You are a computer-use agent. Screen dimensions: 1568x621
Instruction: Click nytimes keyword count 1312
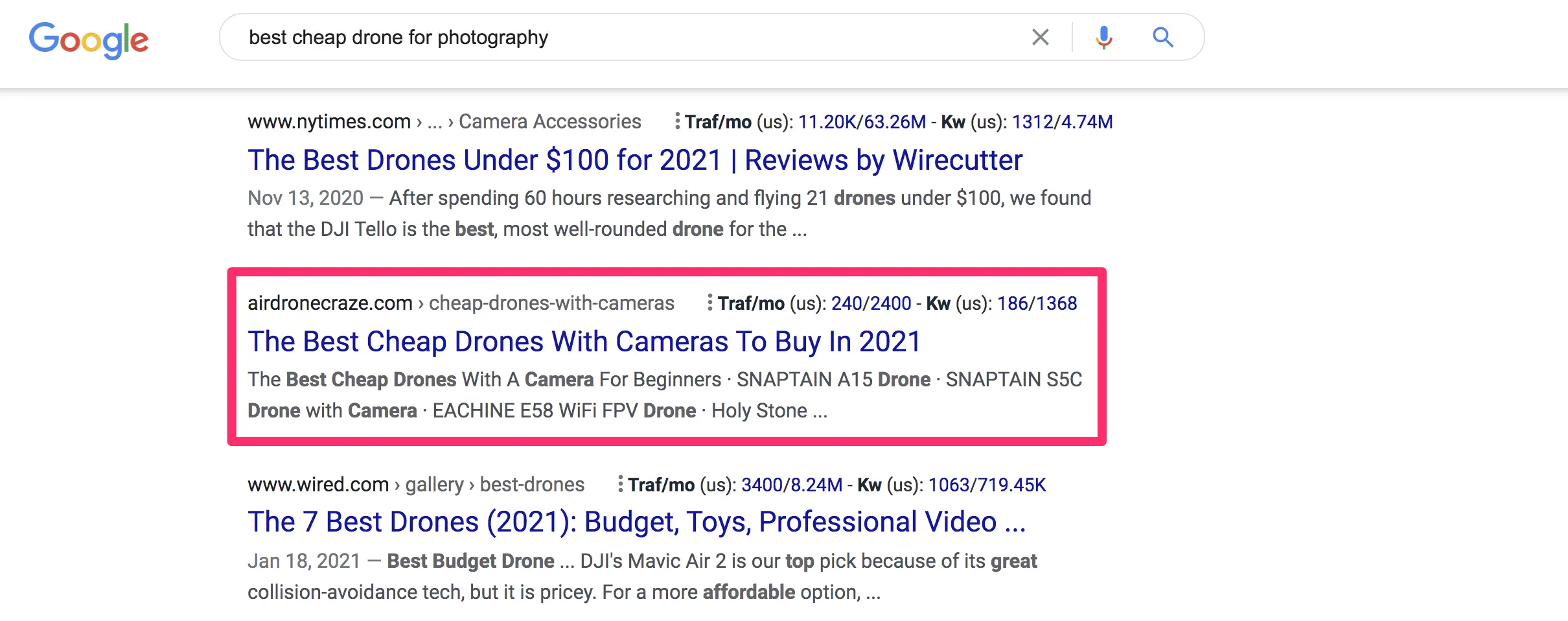[x=1033, y=122]
